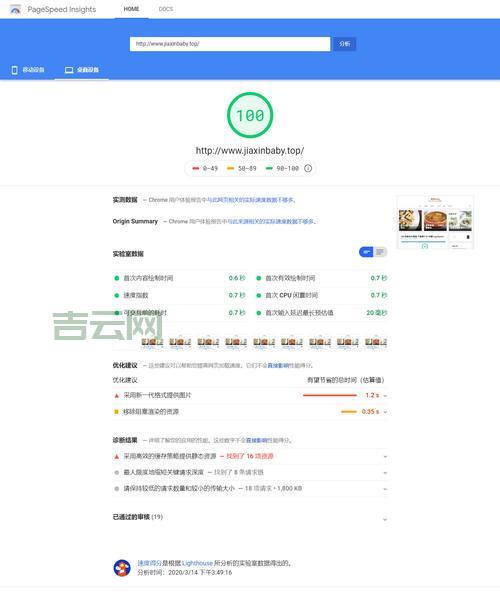Click the blue 分析 analyze button

[344, 44]
